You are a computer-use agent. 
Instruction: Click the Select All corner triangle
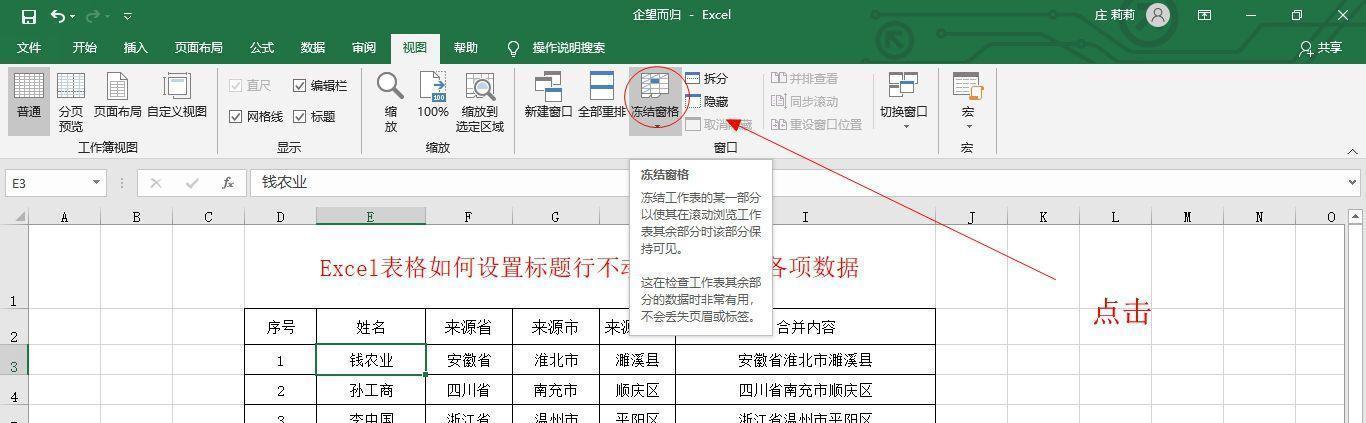coord(20,217)
